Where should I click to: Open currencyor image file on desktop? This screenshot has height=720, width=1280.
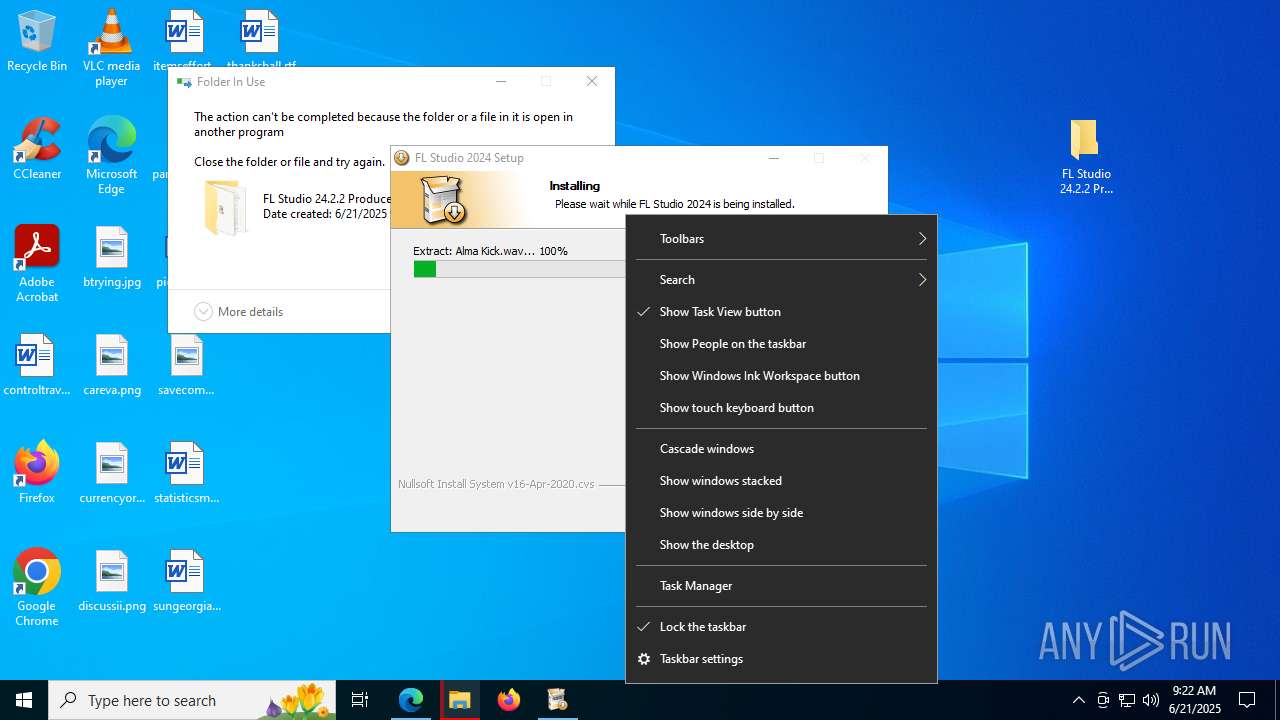111,473
